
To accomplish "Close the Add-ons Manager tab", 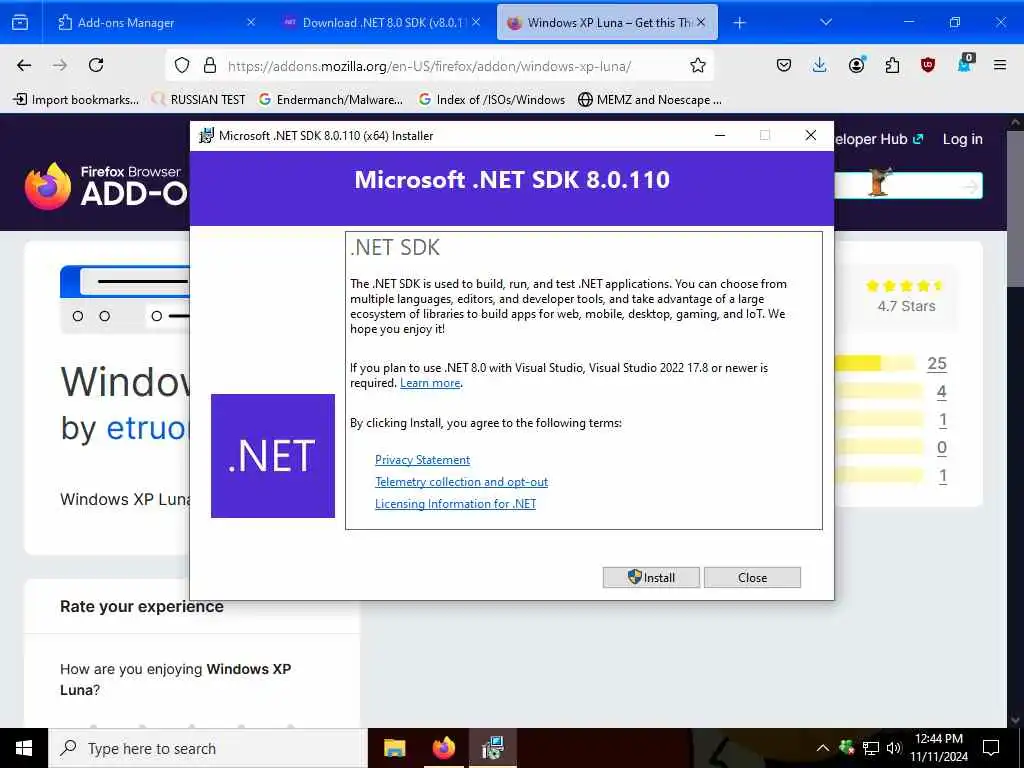I will point(251,22).
